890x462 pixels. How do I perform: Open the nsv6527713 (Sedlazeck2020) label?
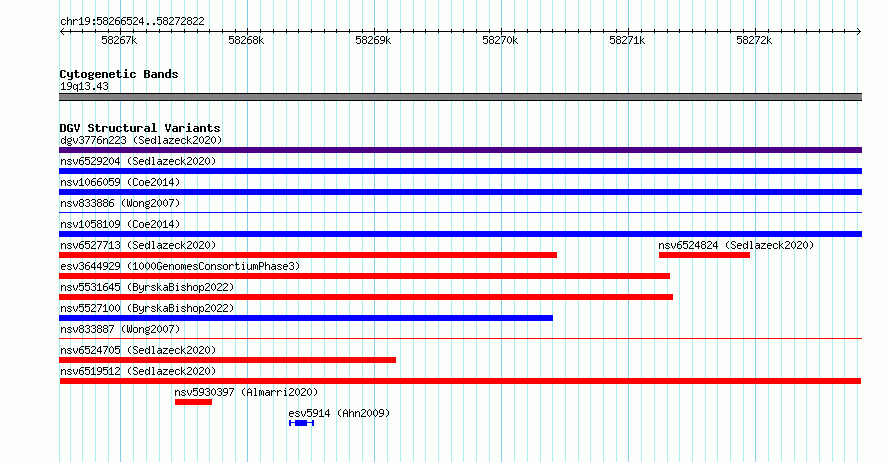click(x=138, y=245)
